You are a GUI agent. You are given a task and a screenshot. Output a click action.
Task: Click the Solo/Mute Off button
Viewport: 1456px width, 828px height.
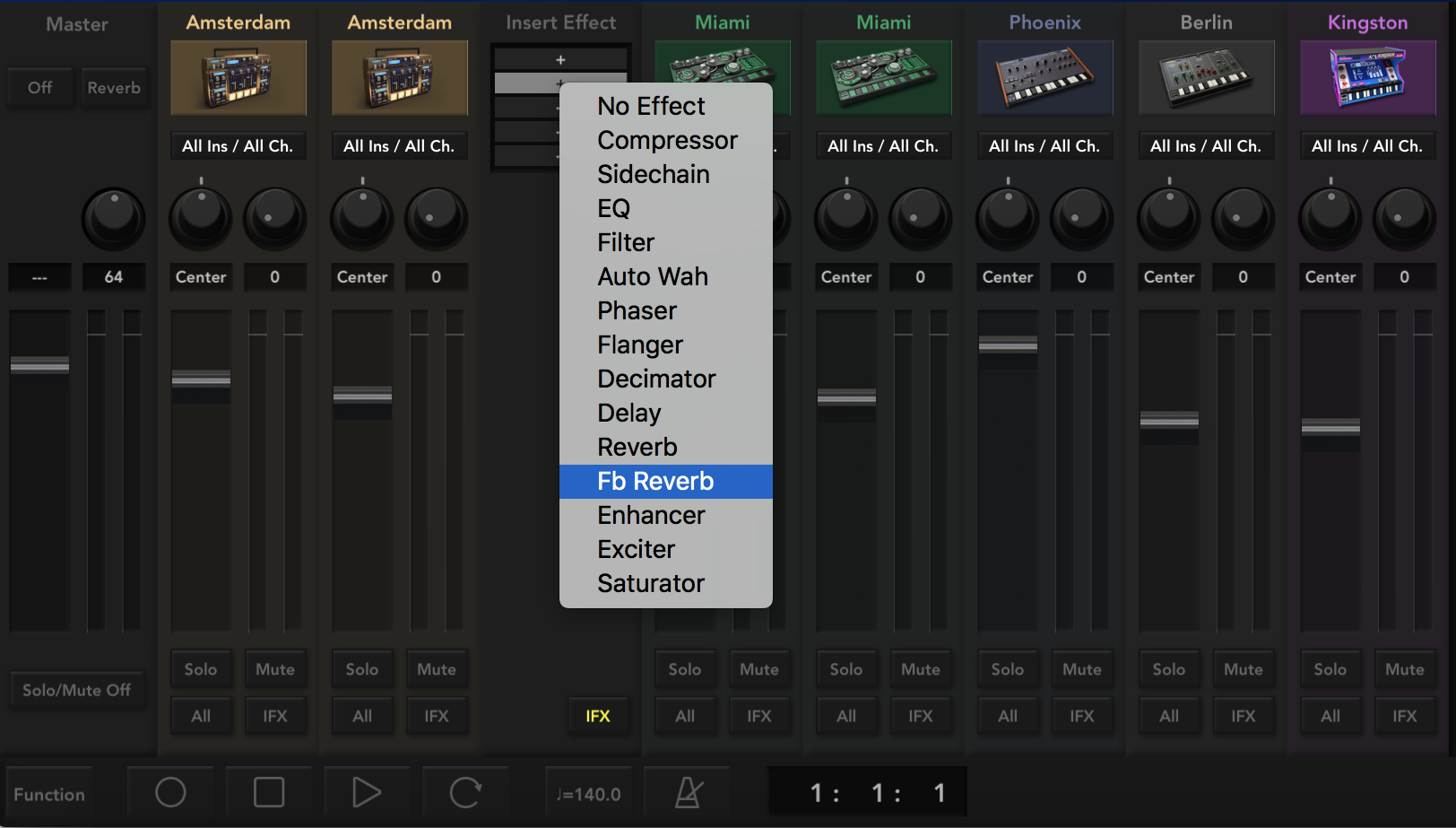coord(77,690)
